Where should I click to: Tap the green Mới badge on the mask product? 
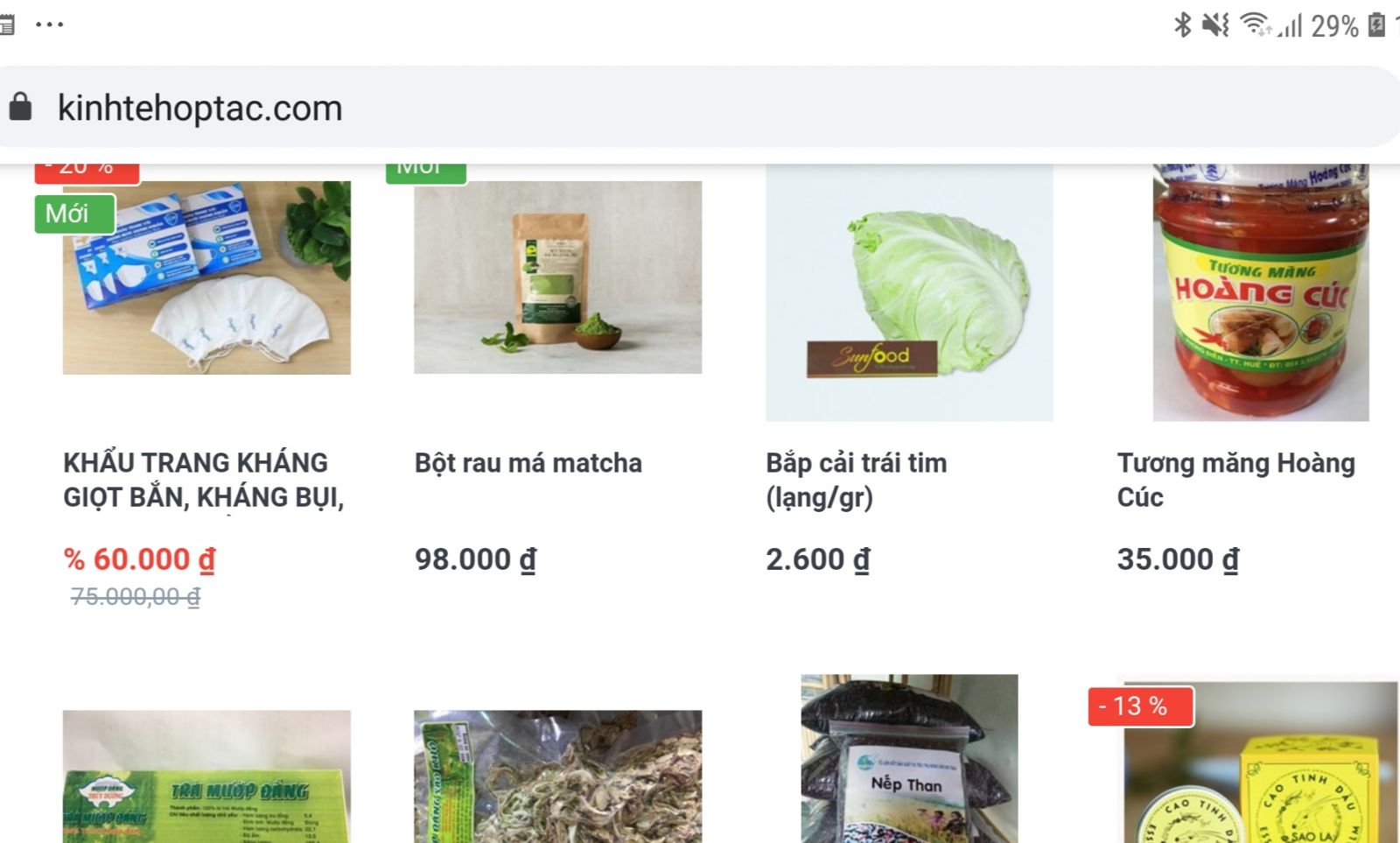point(74,214)
